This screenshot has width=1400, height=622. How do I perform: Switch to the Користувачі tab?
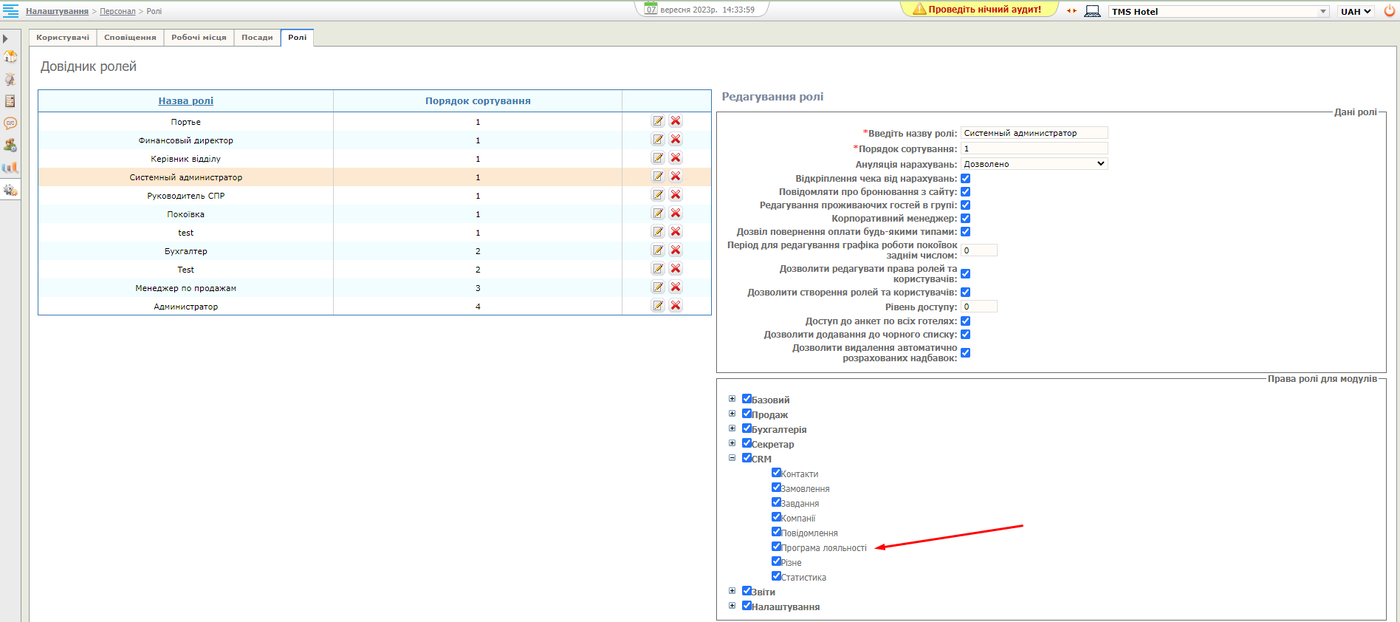tap(63, 37)
